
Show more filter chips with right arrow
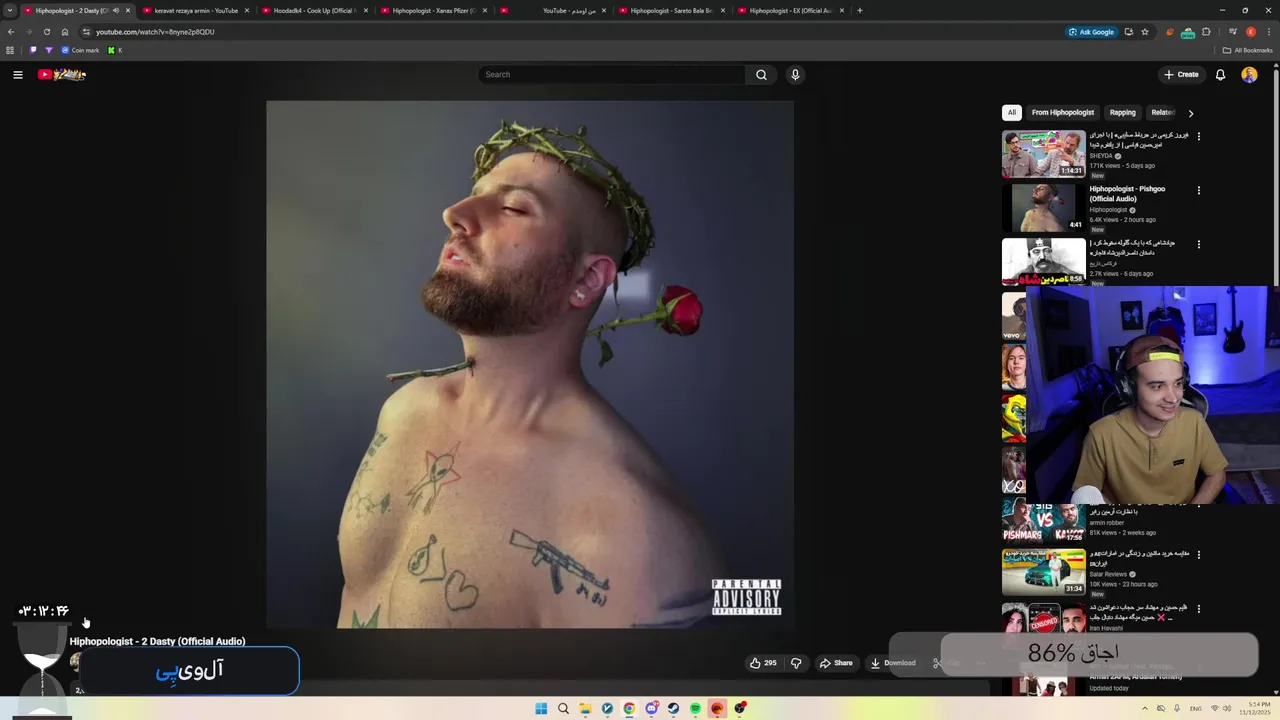coord(1190,113)
